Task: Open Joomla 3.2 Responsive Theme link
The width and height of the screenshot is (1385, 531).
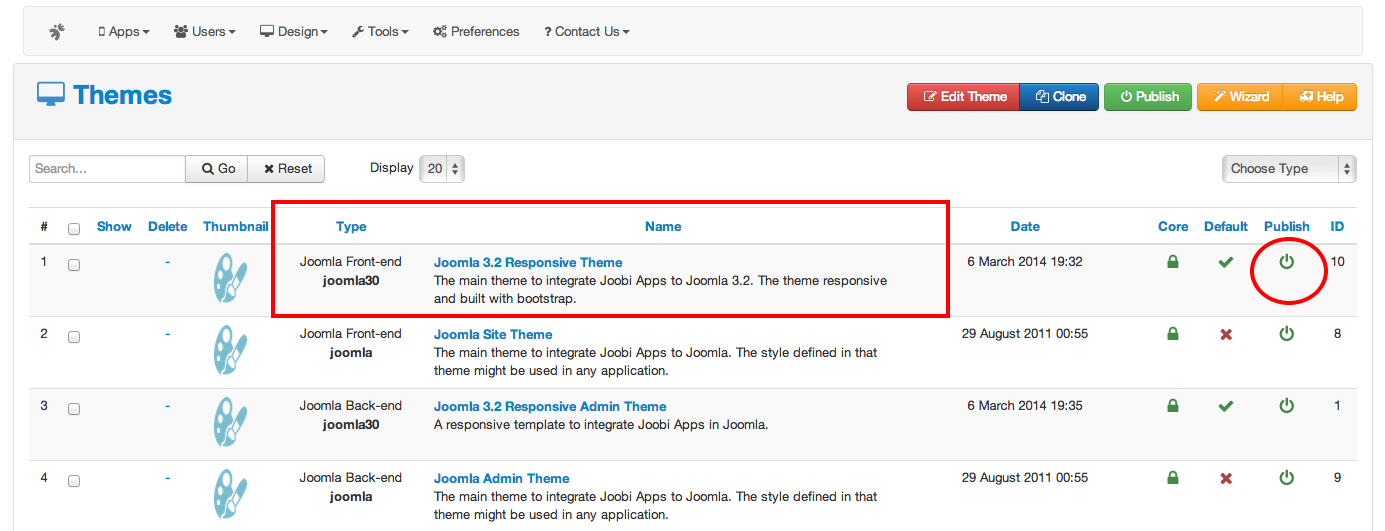Action: [528, 262]
